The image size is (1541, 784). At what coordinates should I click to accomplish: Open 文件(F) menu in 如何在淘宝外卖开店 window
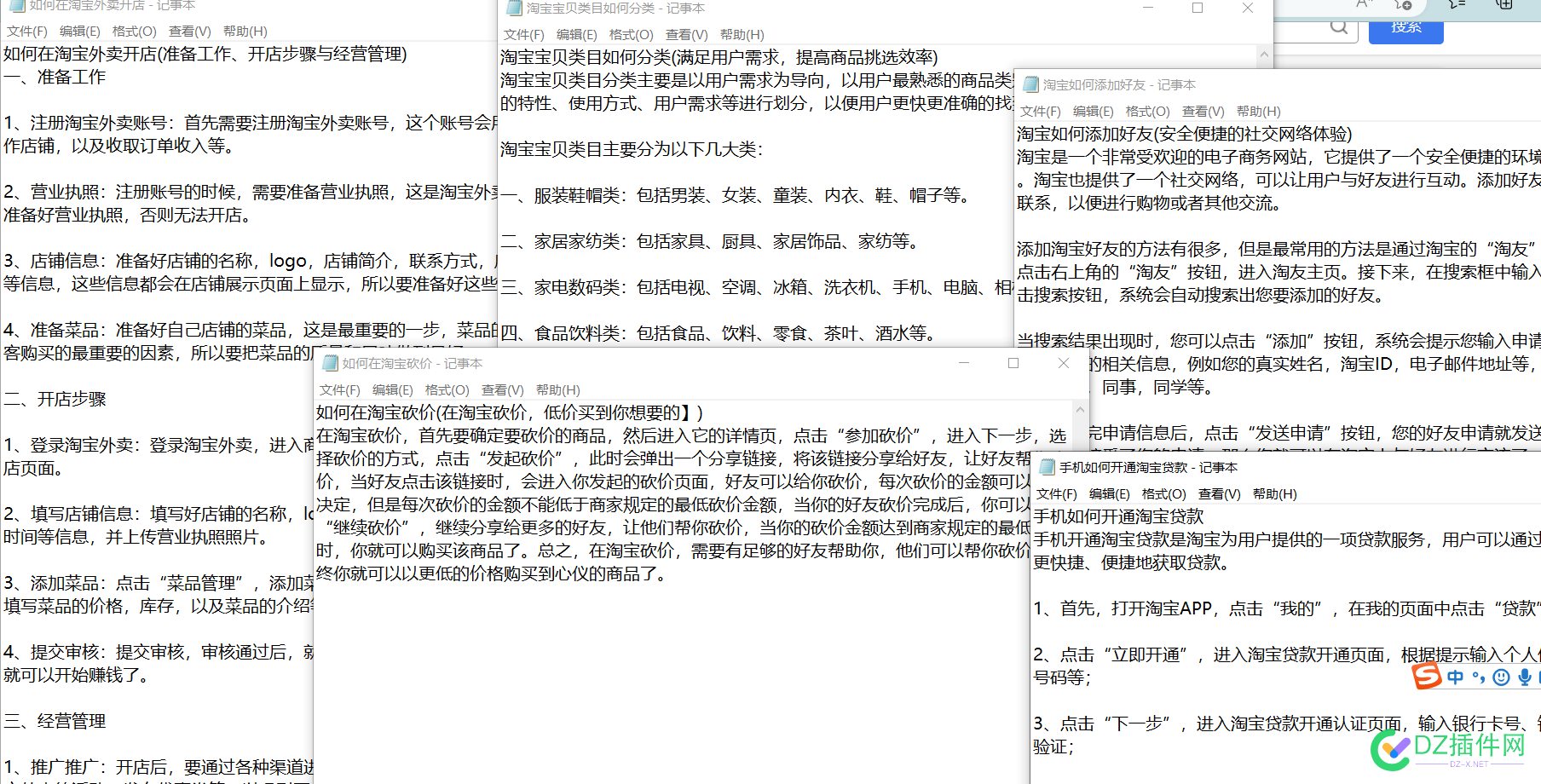27,32
